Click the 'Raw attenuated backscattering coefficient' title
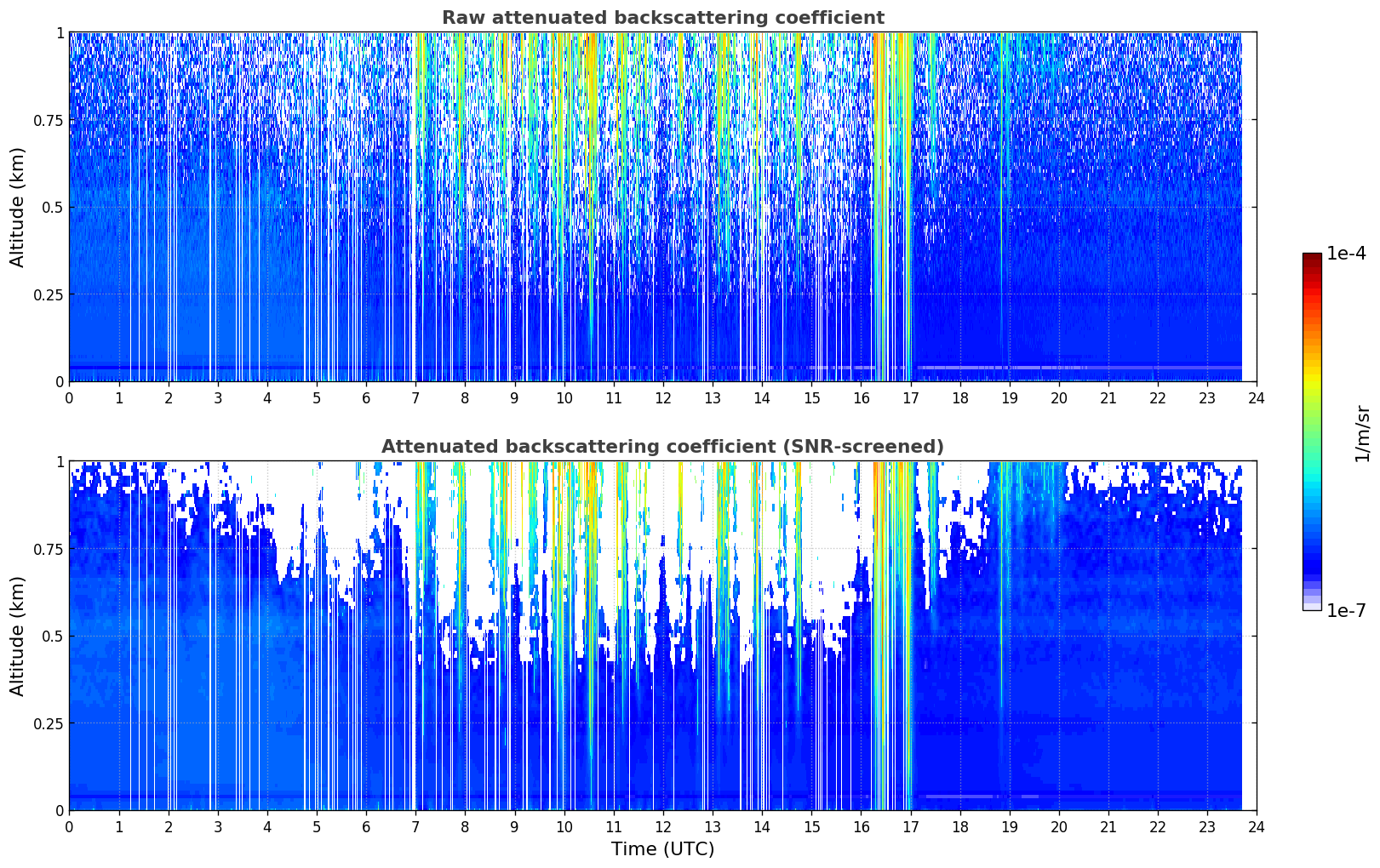The image size is (1380, 868). pyautogui.click(x=662, y=18)
